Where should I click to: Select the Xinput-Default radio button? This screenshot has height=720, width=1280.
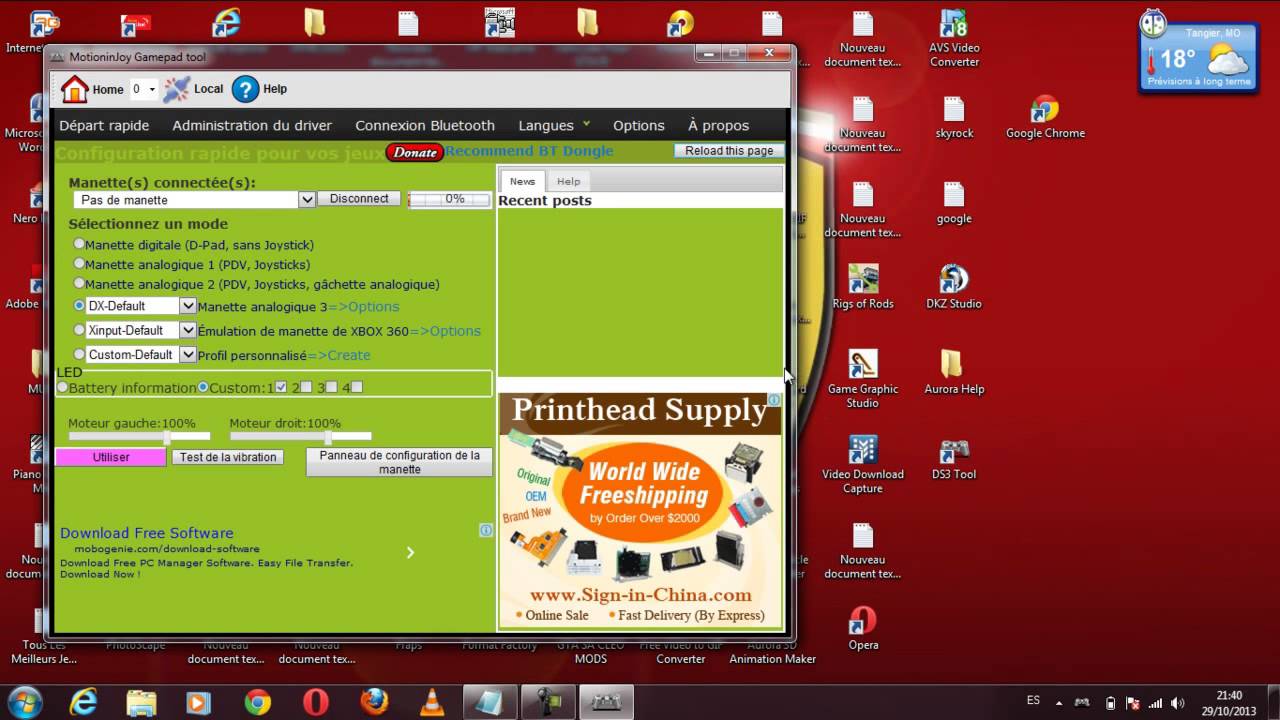79,329
